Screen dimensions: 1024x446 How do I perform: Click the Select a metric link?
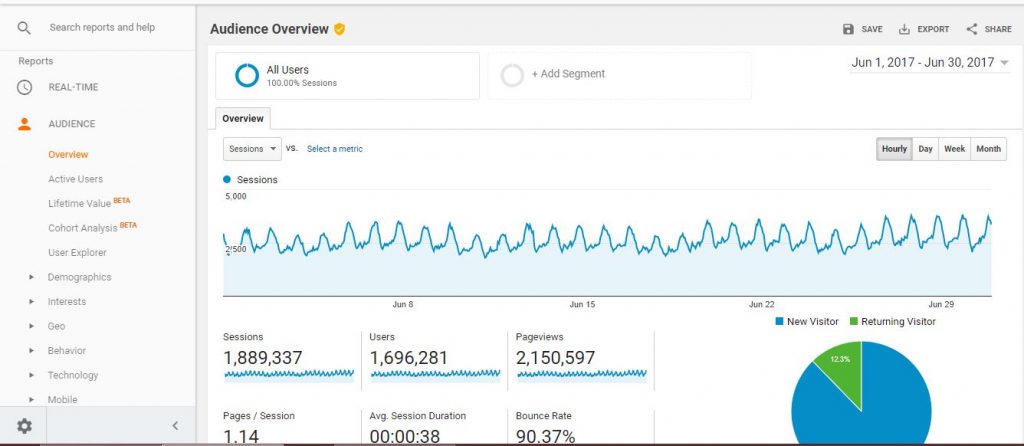[334, 149]
